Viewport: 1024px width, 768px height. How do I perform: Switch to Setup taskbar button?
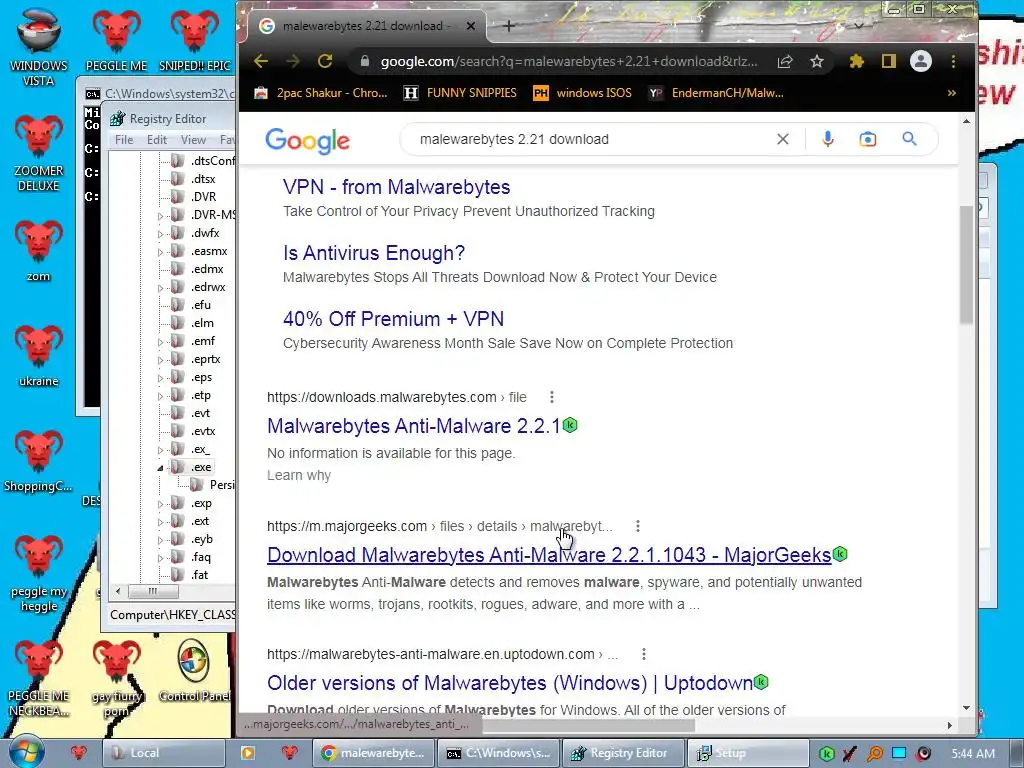748,753
